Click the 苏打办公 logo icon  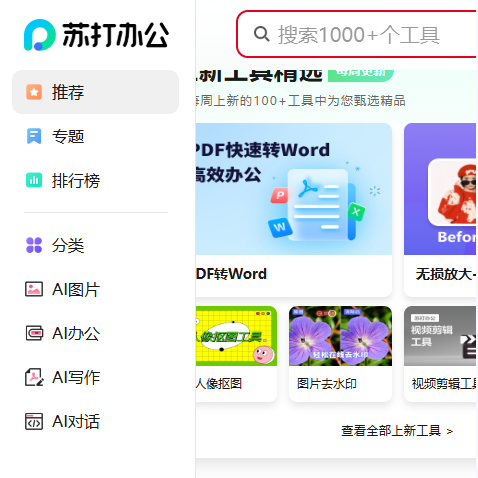tap(39, 35)
